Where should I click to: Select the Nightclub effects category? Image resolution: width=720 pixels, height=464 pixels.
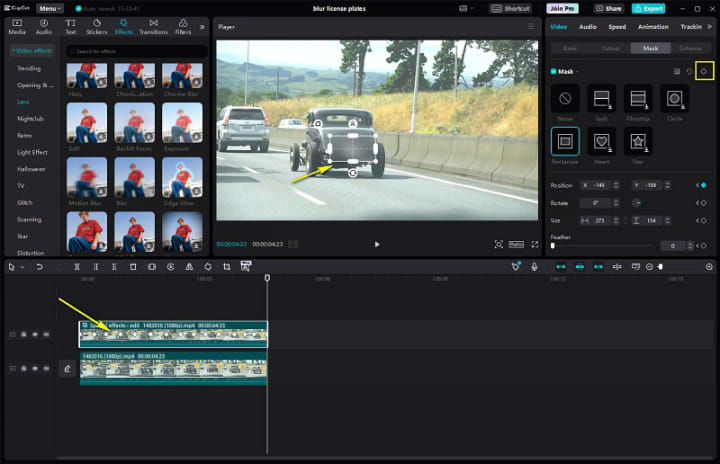point(30,118)
